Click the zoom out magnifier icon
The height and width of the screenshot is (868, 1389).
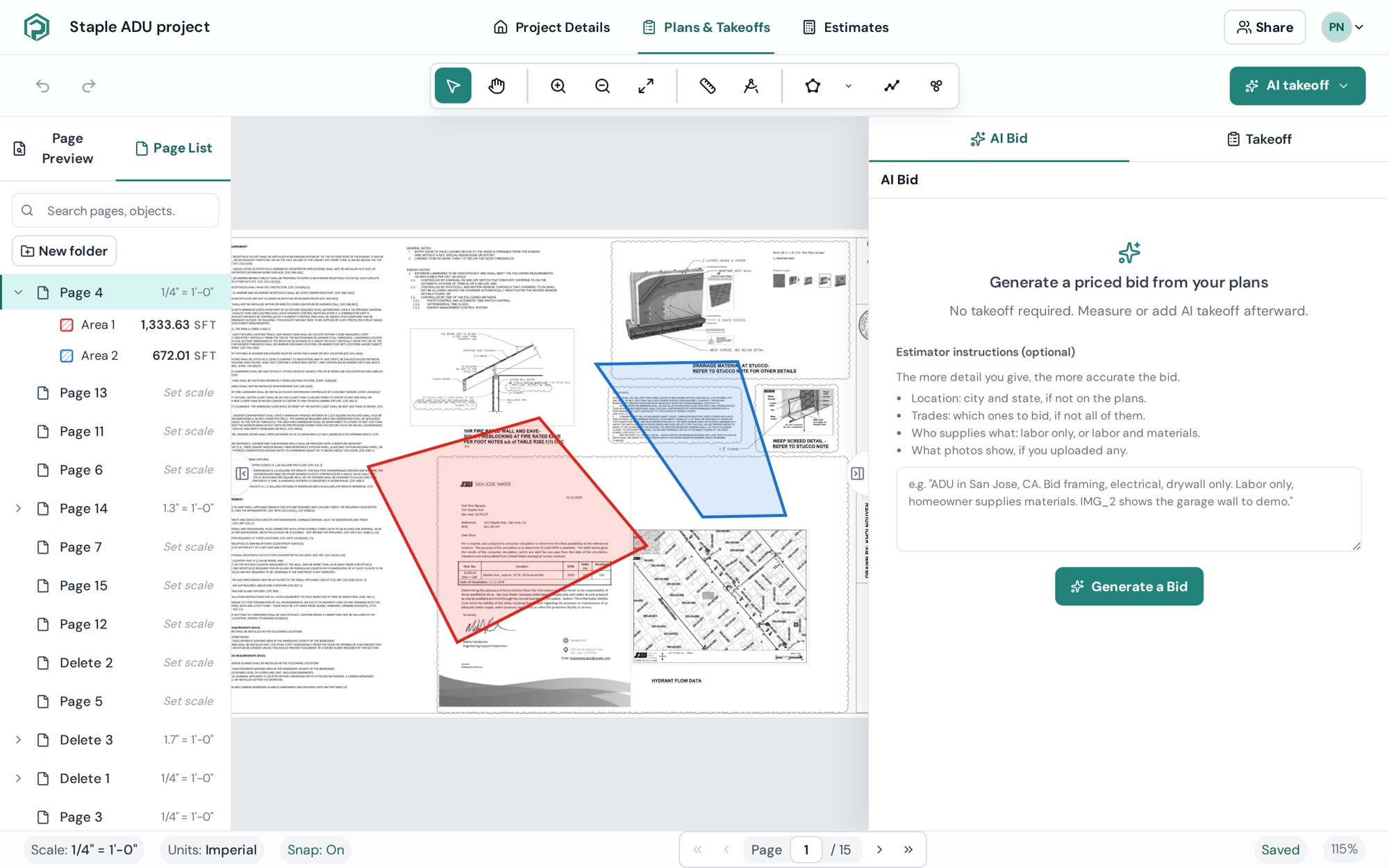click(x=602, y=85)
